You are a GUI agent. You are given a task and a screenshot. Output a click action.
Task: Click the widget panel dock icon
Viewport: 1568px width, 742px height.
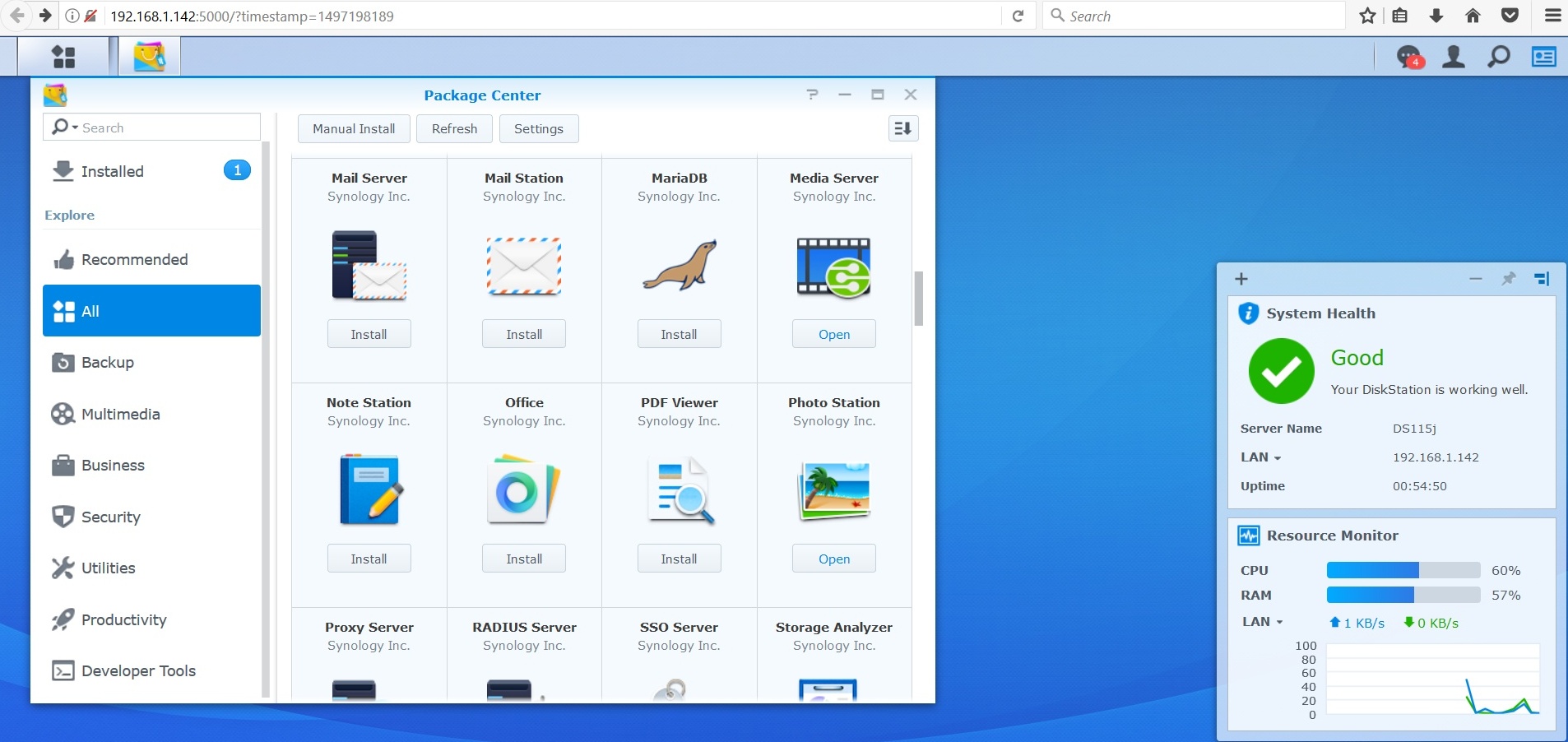pos(1542,279)
